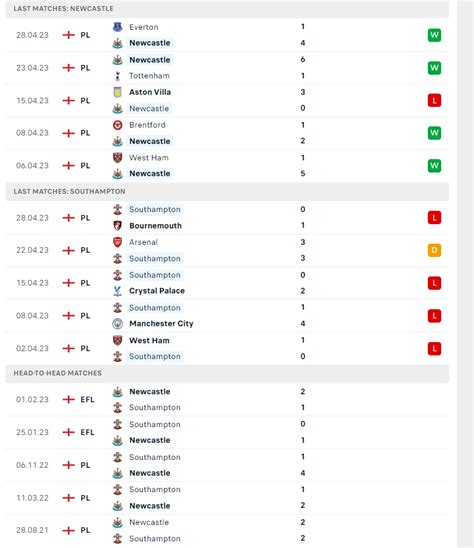The height and width of the screenshot is (548, 474).
Task: Click the green W badge for Everton match
Action: point(434,35)
